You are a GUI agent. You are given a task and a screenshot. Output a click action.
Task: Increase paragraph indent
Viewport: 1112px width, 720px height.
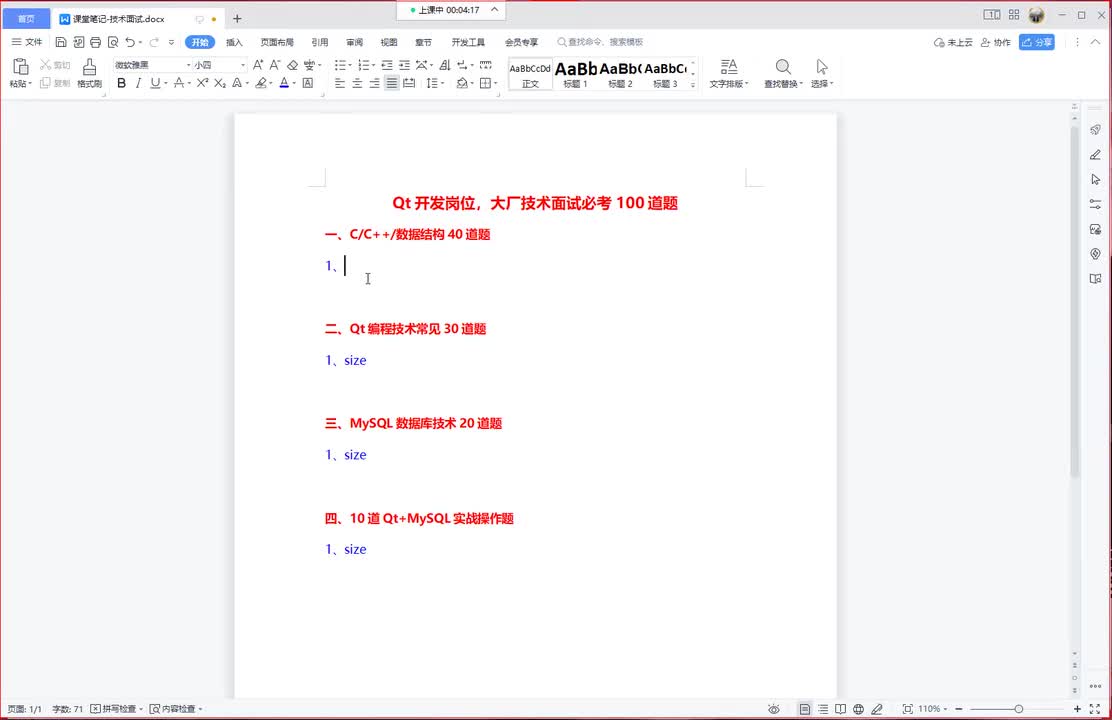(404, 65)
